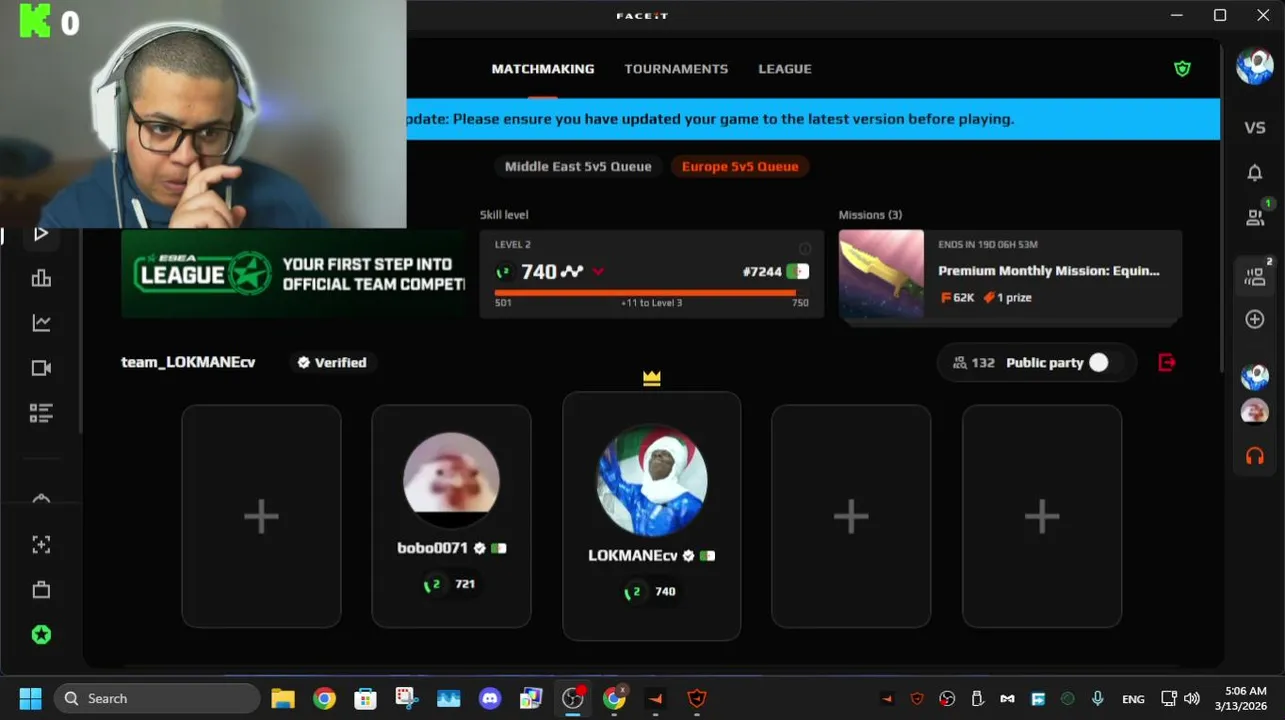
Task: Open File Explorer from the taskbar
Action: [283, 698]
